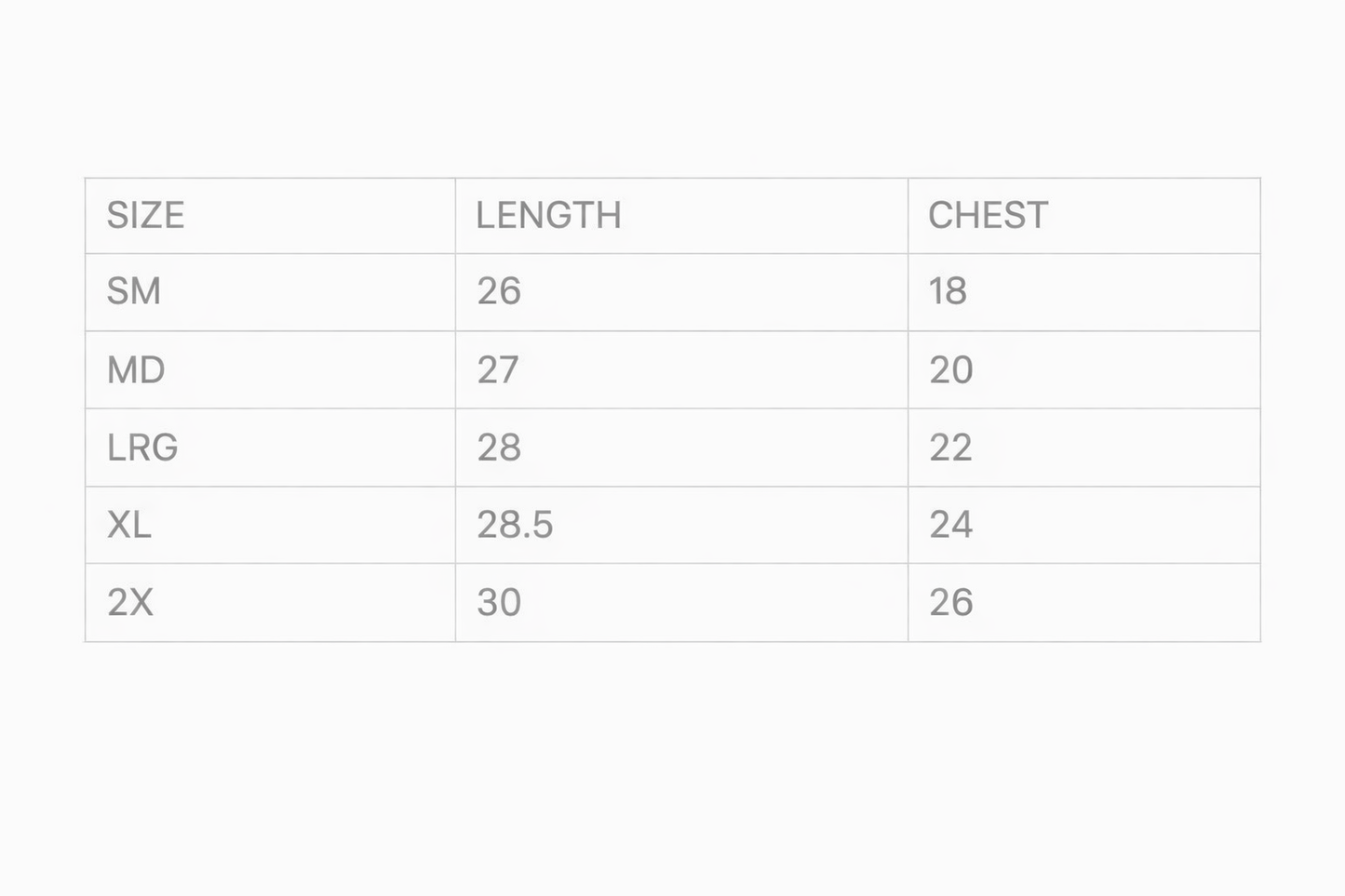1345x896 pixels.
Task: Click the MD chest value 20
Action: (950, 370)
